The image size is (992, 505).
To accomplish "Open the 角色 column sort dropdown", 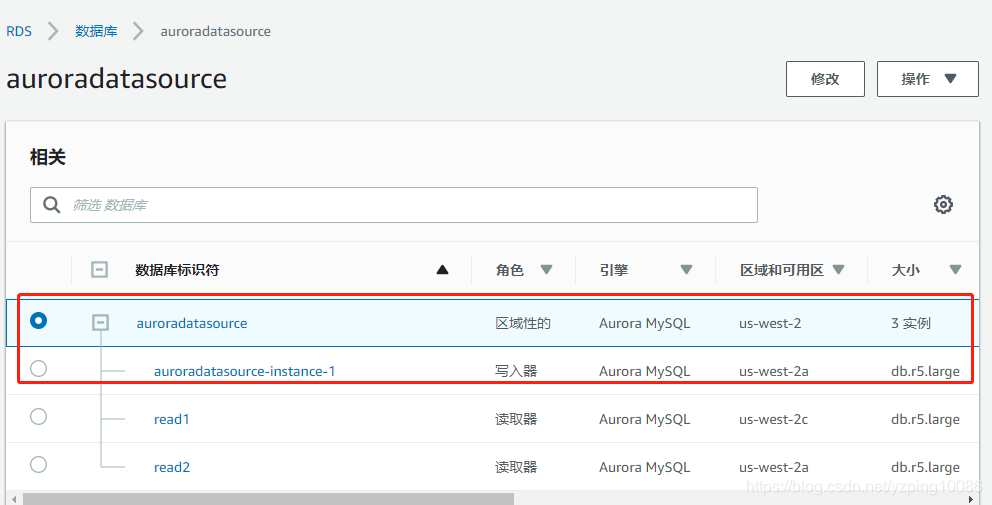I will pos(547,270).
